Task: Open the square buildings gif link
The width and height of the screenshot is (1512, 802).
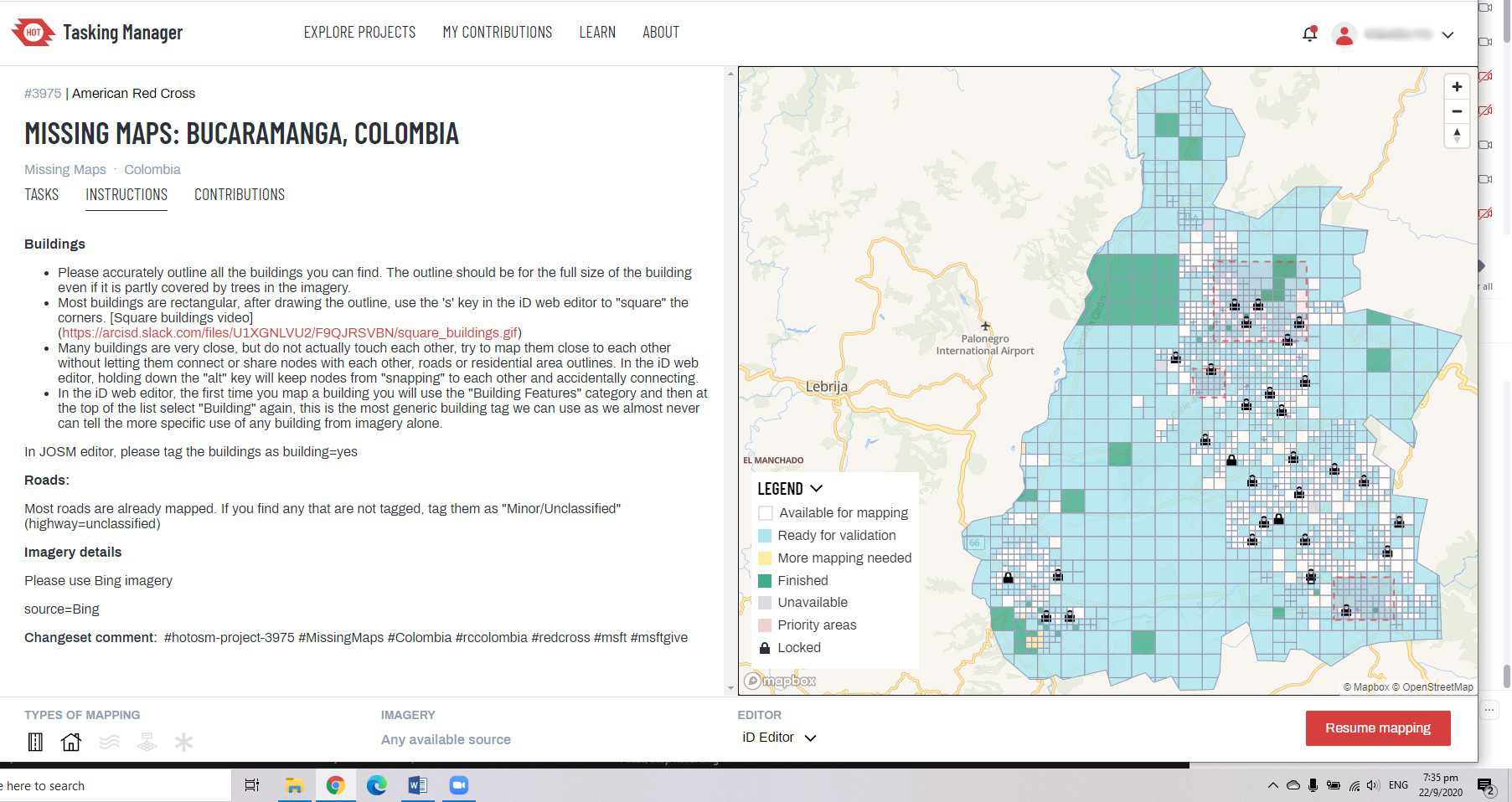Action: (289, 333)
